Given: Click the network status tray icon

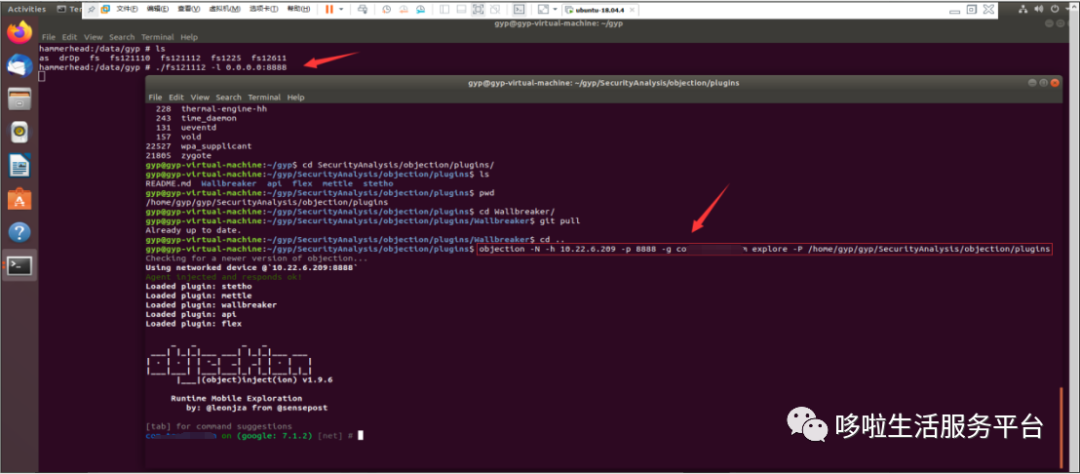Looking at the screenshot, I should click(x=1023, y=9).
